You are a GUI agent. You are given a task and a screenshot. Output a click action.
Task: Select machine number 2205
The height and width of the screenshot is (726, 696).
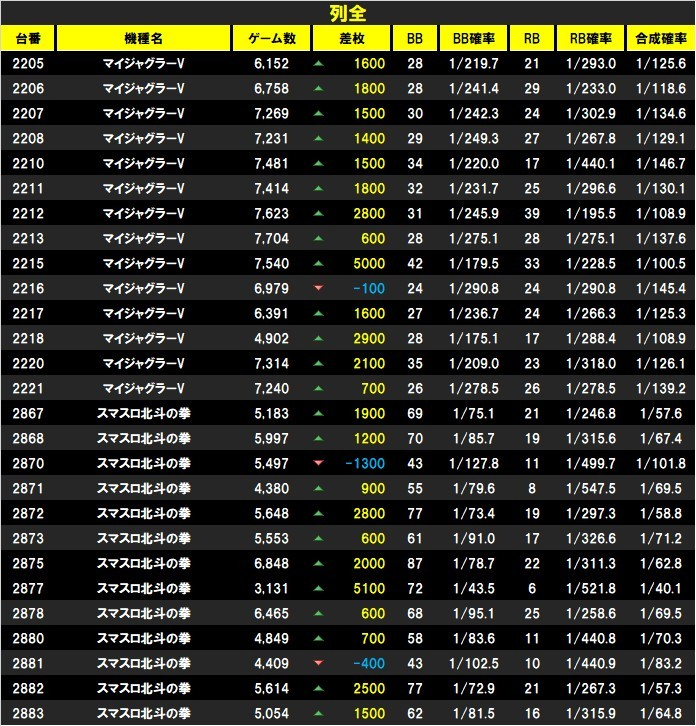coord(28,63)
